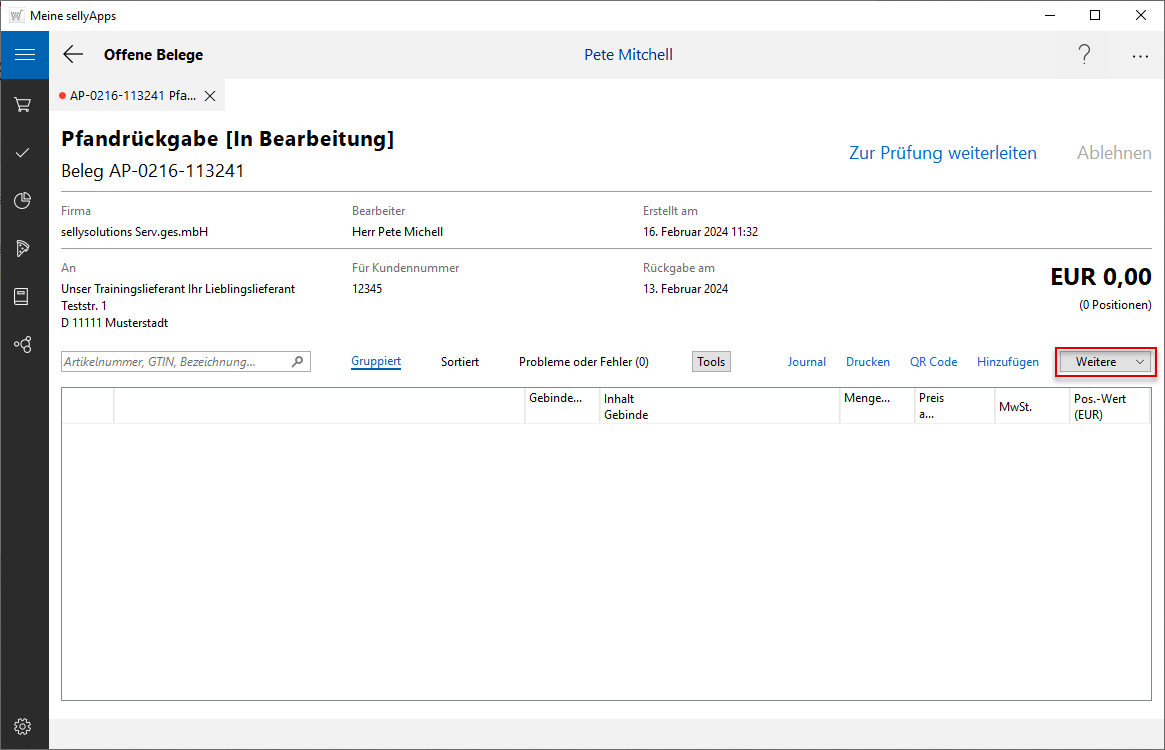Show Probleme oder Fehler filter
This screenshot has width=1165, height=750.
point(583,362)
